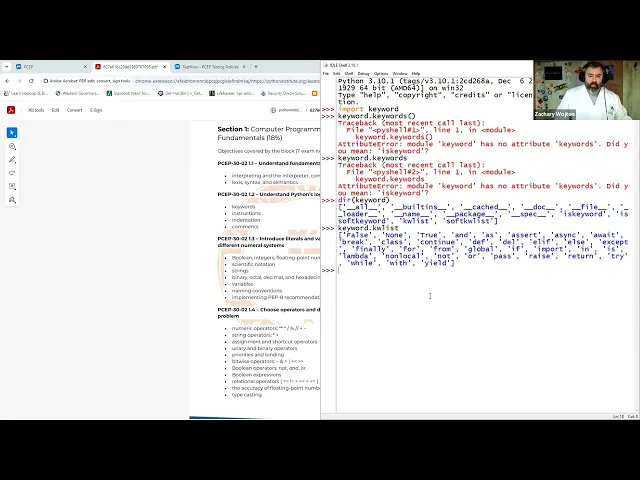This screenshot has width=640, height=480.
Task: Open a new Chrome tab with plus
Action: pos(256,67)
